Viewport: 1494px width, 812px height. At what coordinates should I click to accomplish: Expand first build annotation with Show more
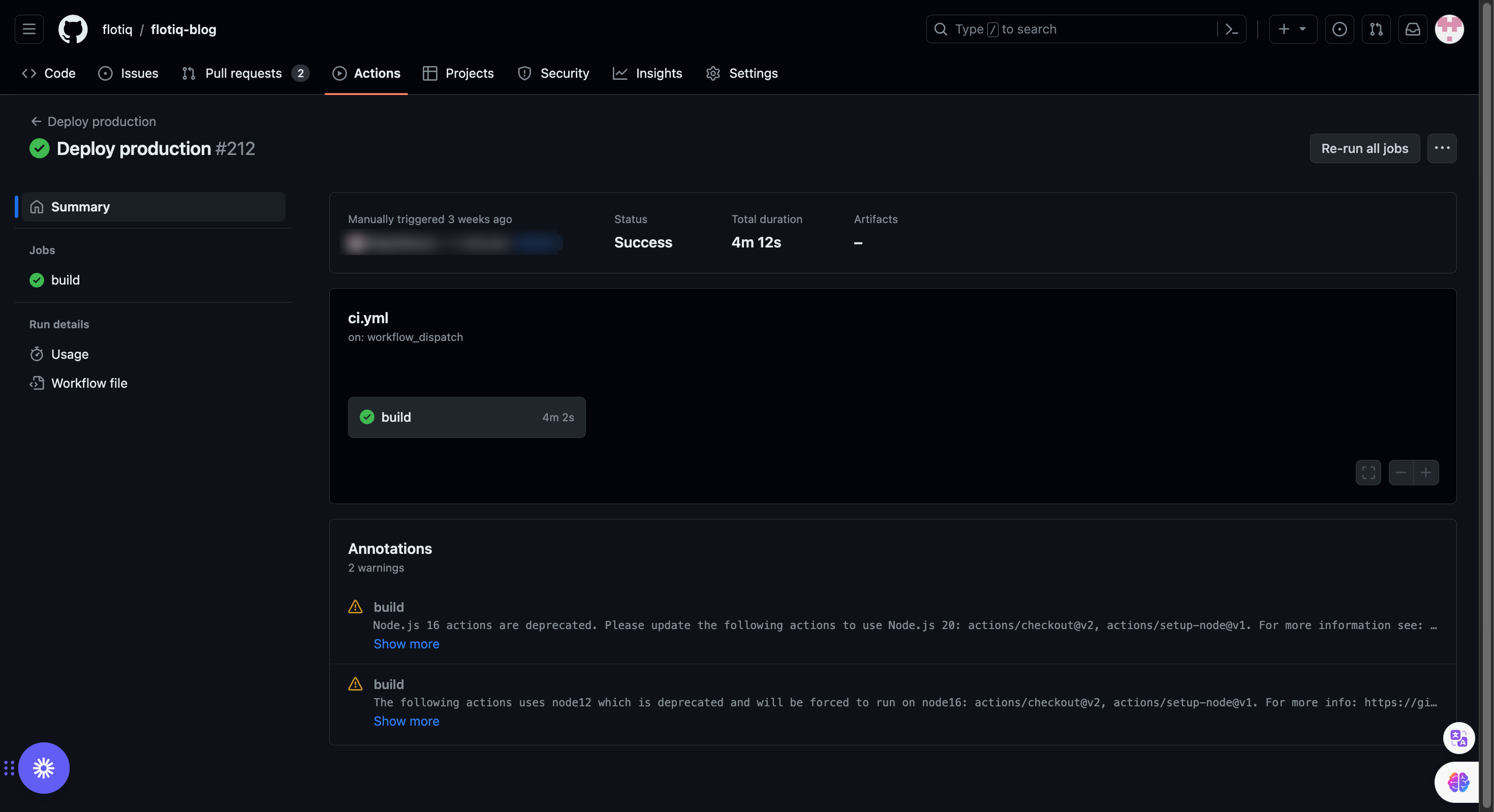(406, 644)
